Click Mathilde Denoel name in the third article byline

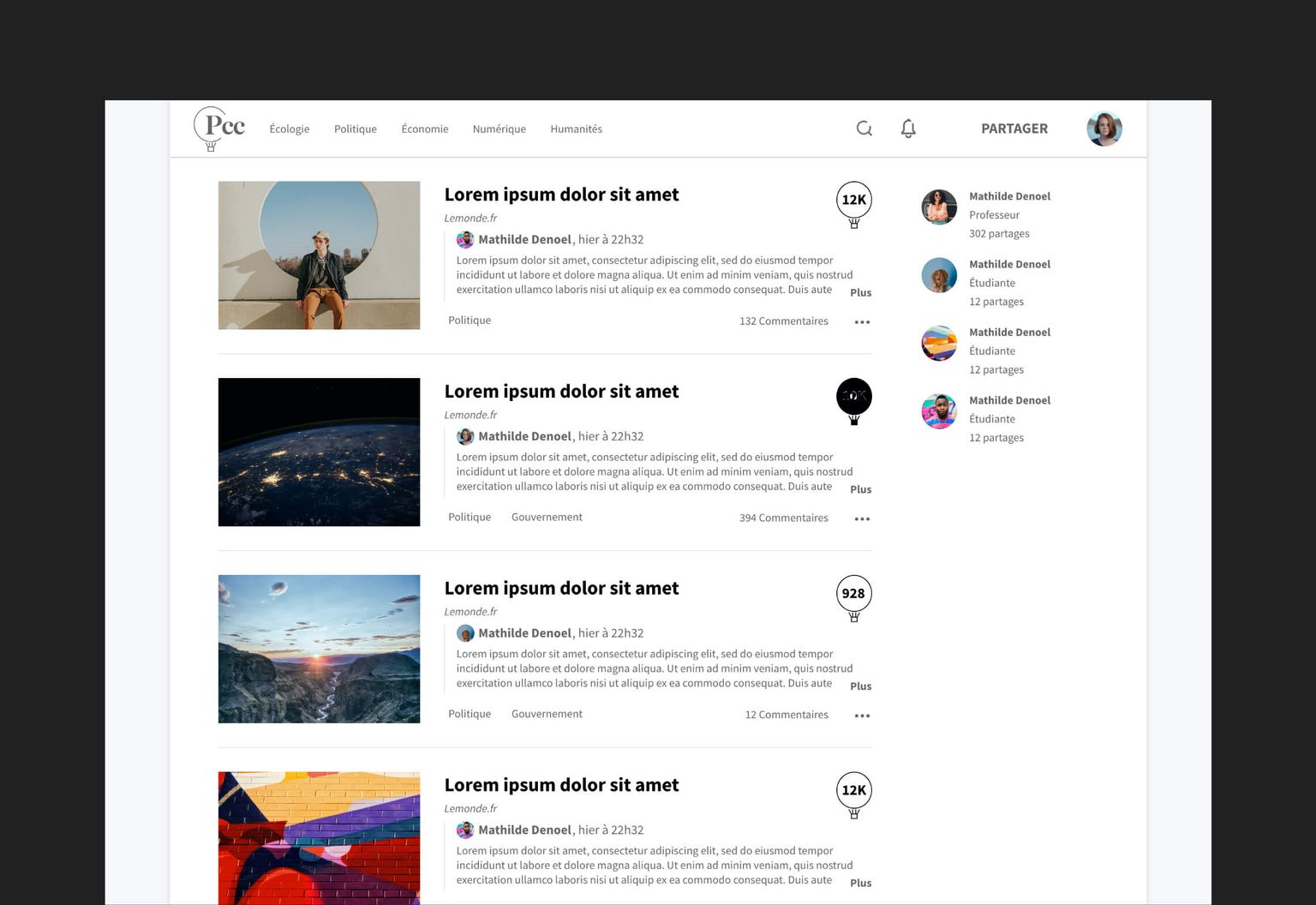[x=524, y=633]
